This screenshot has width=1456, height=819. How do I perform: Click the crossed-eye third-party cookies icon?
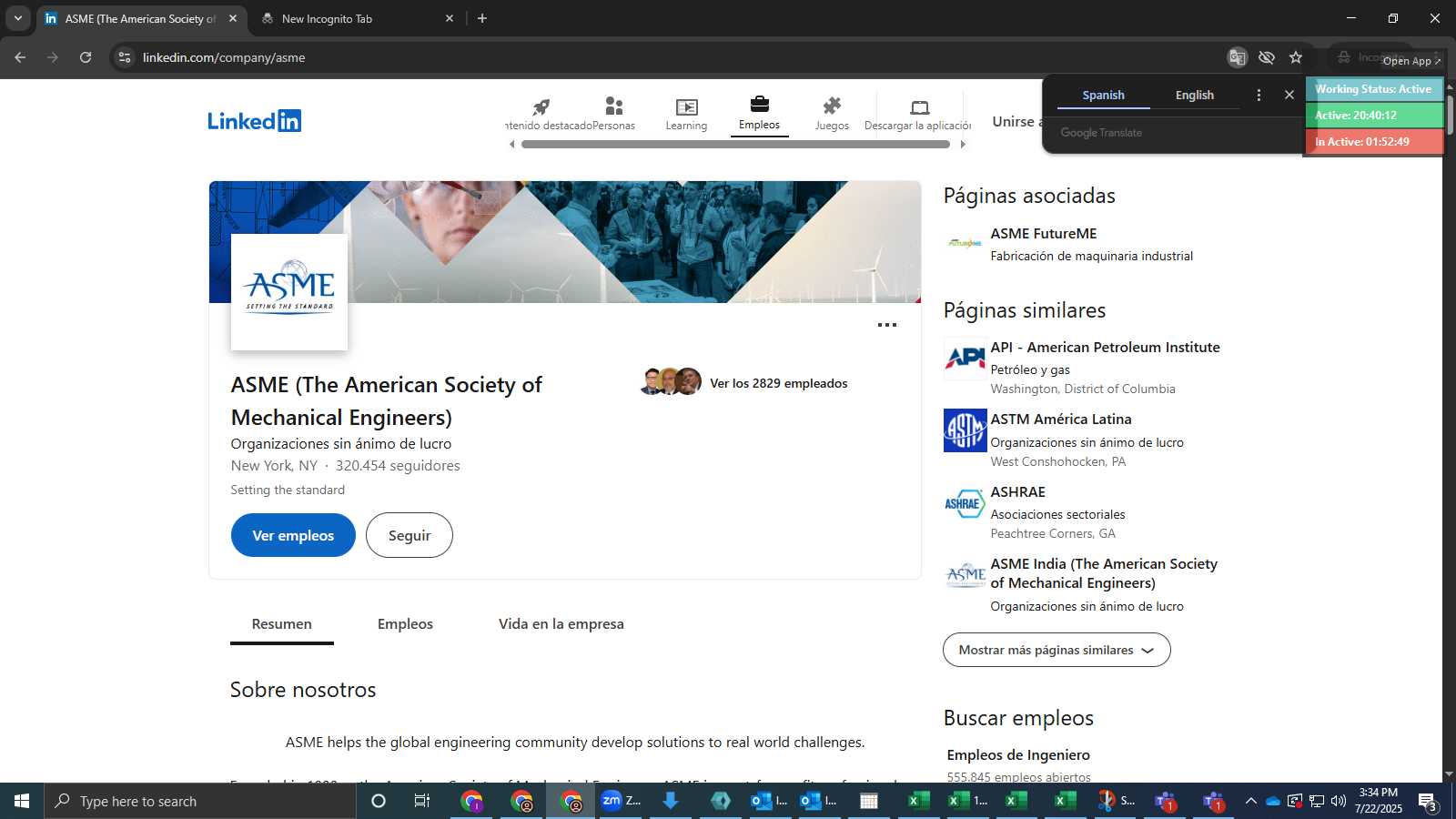click(1267, 57)
